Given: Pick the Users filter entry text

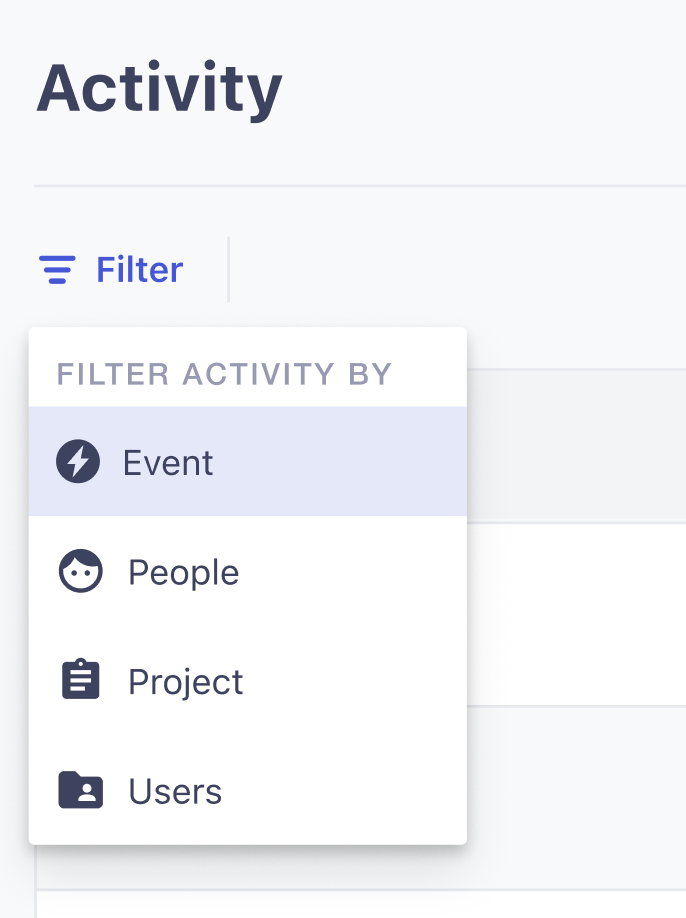Looking at the screenshot, I should point(175,791).
